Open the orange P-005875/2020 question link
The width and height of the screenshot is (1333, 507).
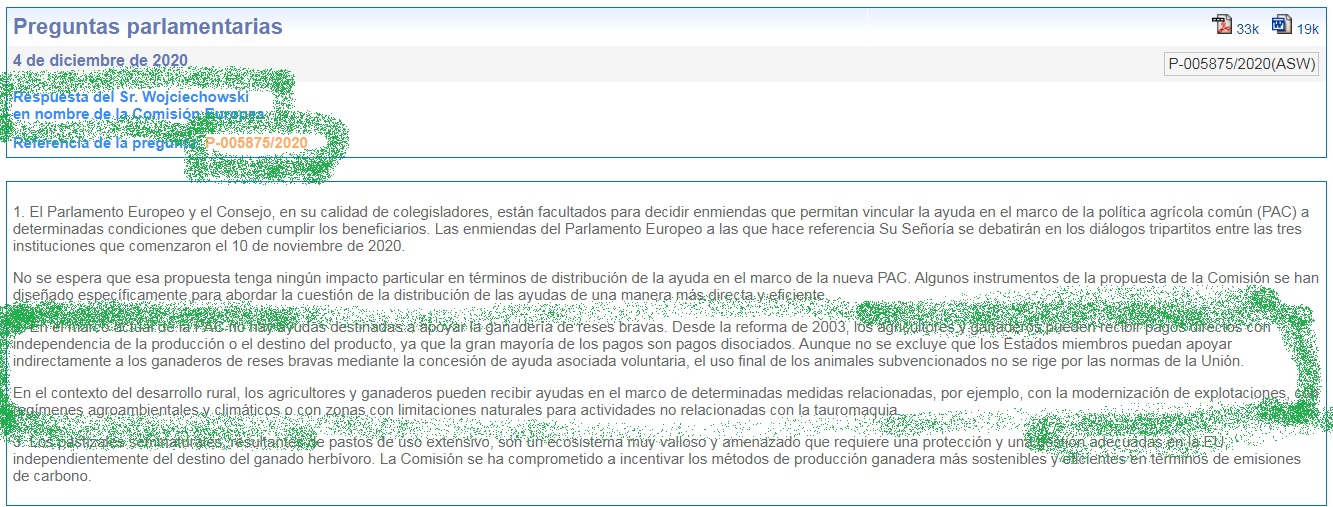click(x=256, y=143)
